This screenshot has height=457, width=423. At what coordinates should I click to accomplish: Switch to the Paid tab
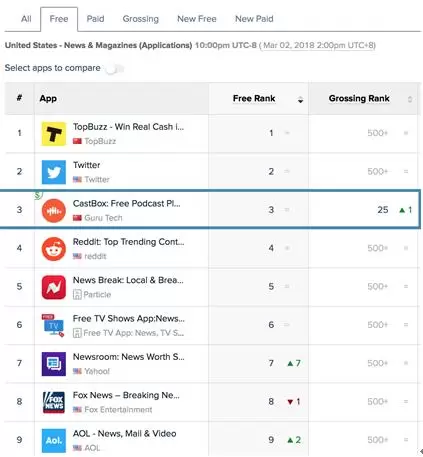[x=95, y=19]
